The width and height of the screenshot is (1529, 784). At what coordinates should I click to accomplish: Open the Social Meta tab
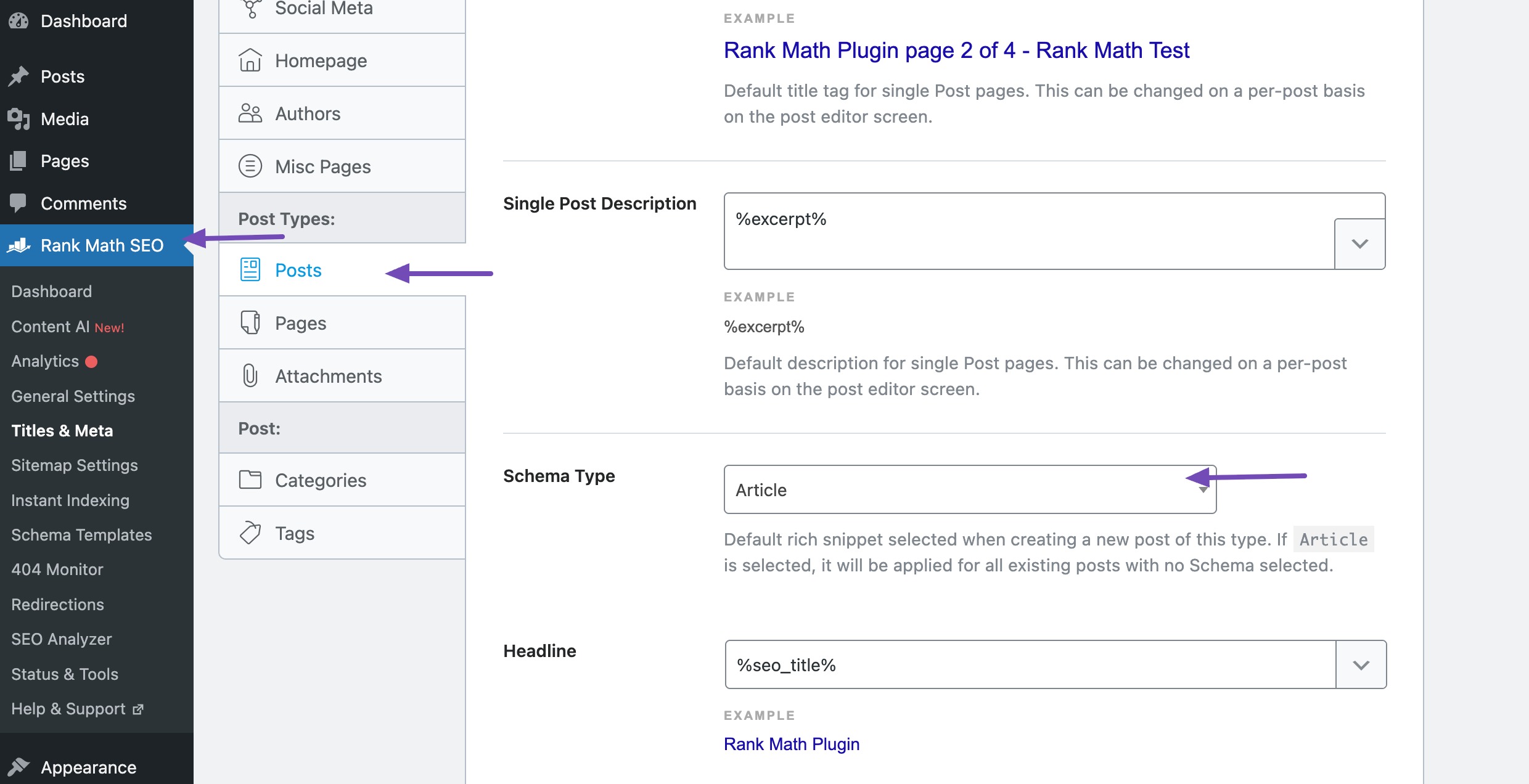point(323,9)
